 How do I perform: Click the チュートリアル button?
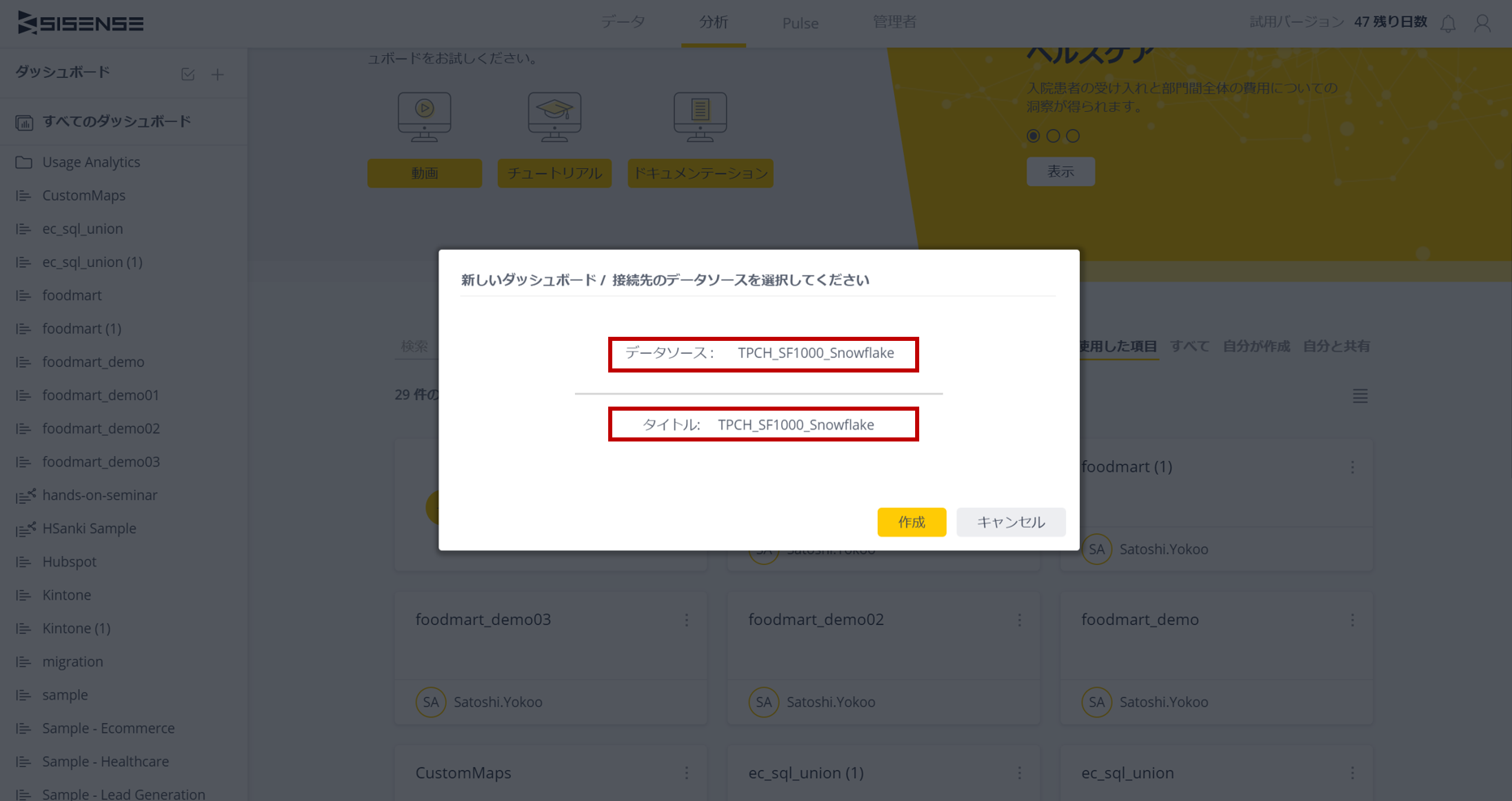pos(555,173)
